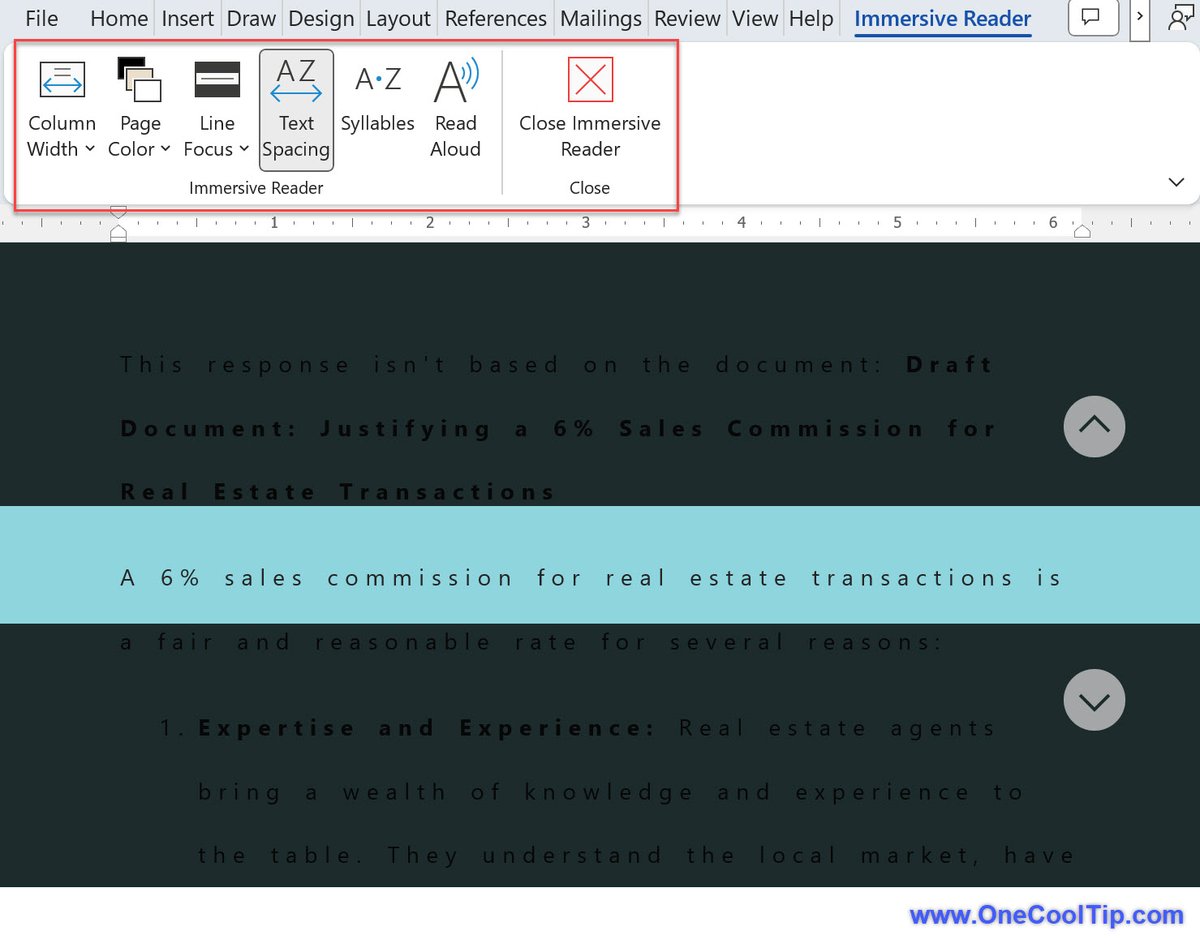Screen dimensions: 1200x948
Task: Toggle the Text Spacing setting
Action: tap(296, 107)
